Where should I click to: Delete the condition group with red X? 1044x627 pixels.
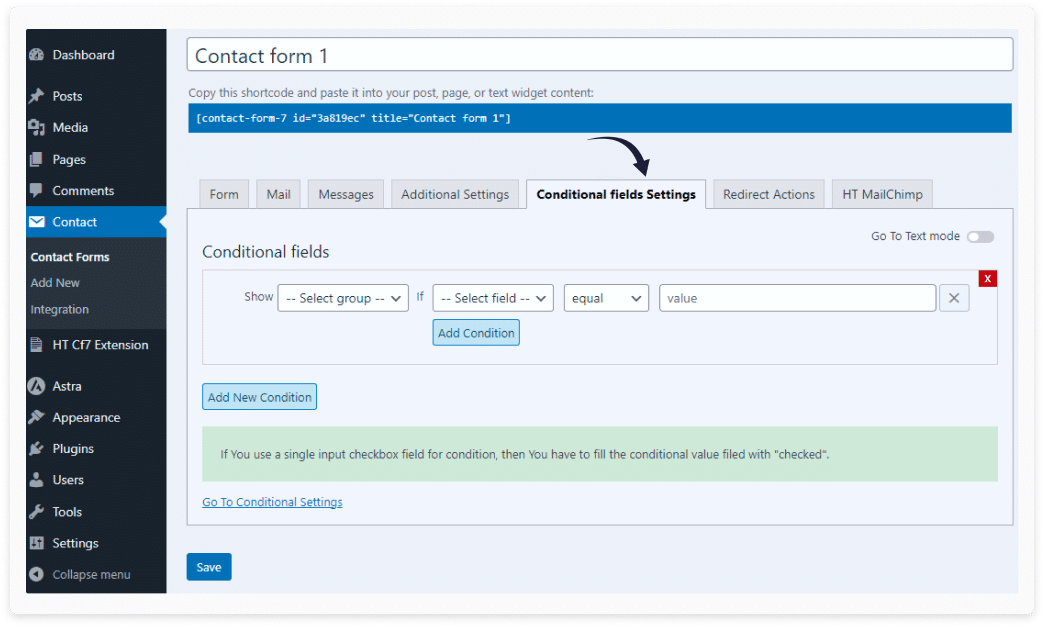tap(987, 279)
